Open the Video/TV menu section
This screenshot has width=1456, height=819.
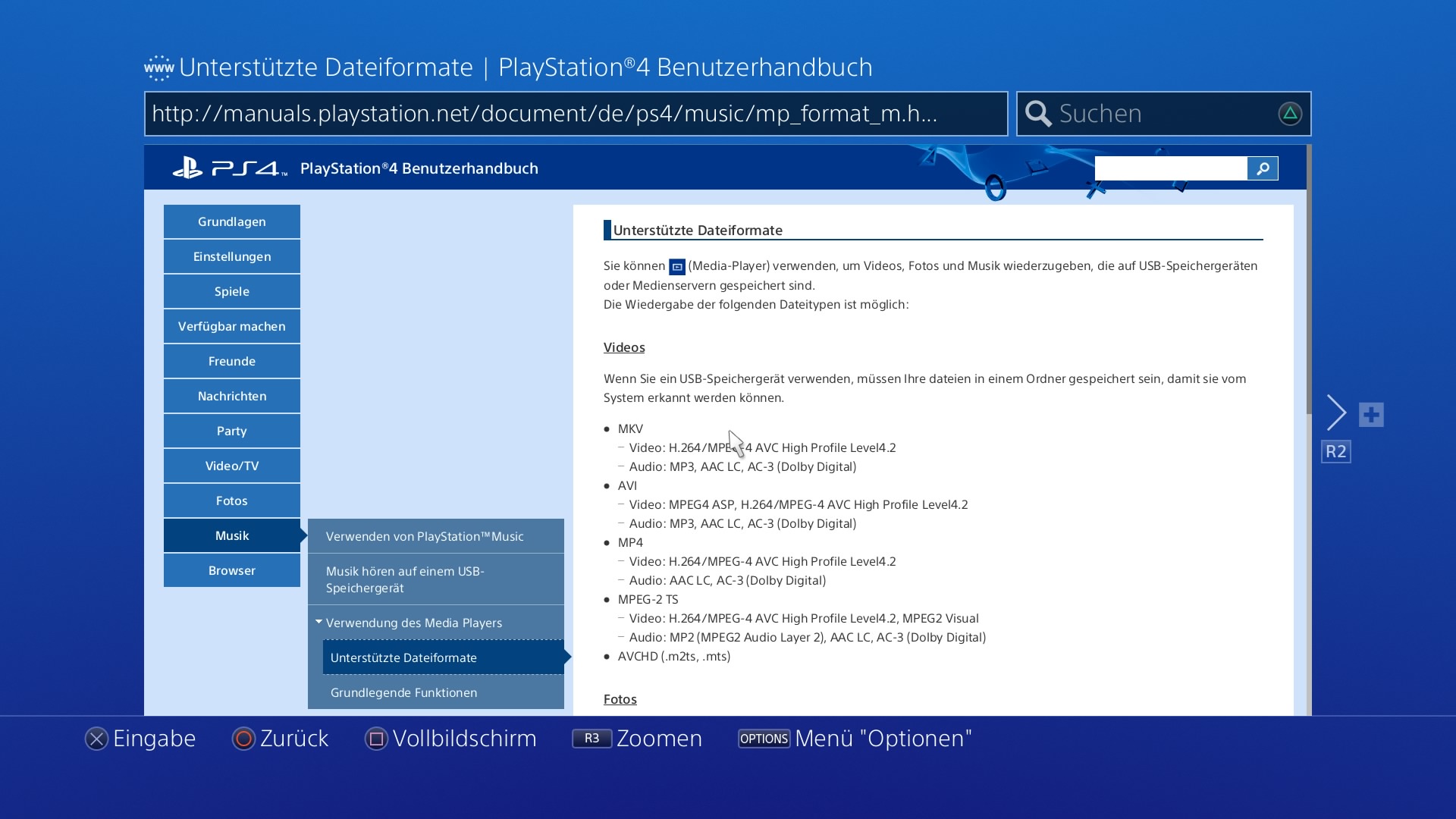point(232,466)
